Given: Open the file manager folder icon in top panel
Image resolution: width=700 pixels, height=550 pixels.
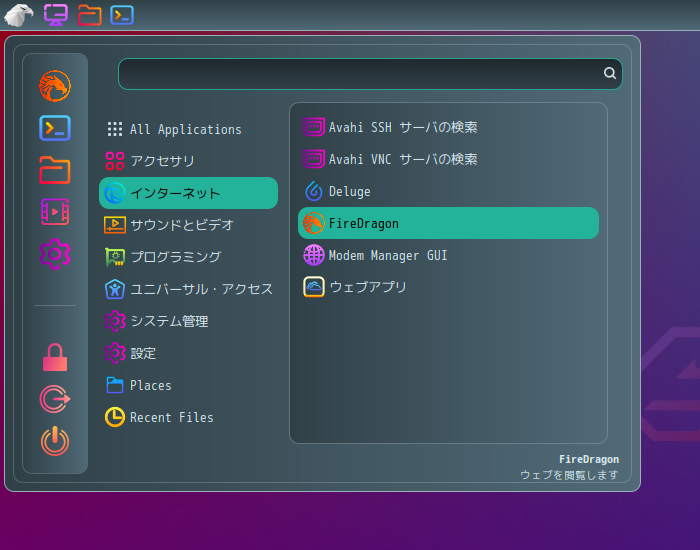Looking at the screenshot, I should point(89,15).
